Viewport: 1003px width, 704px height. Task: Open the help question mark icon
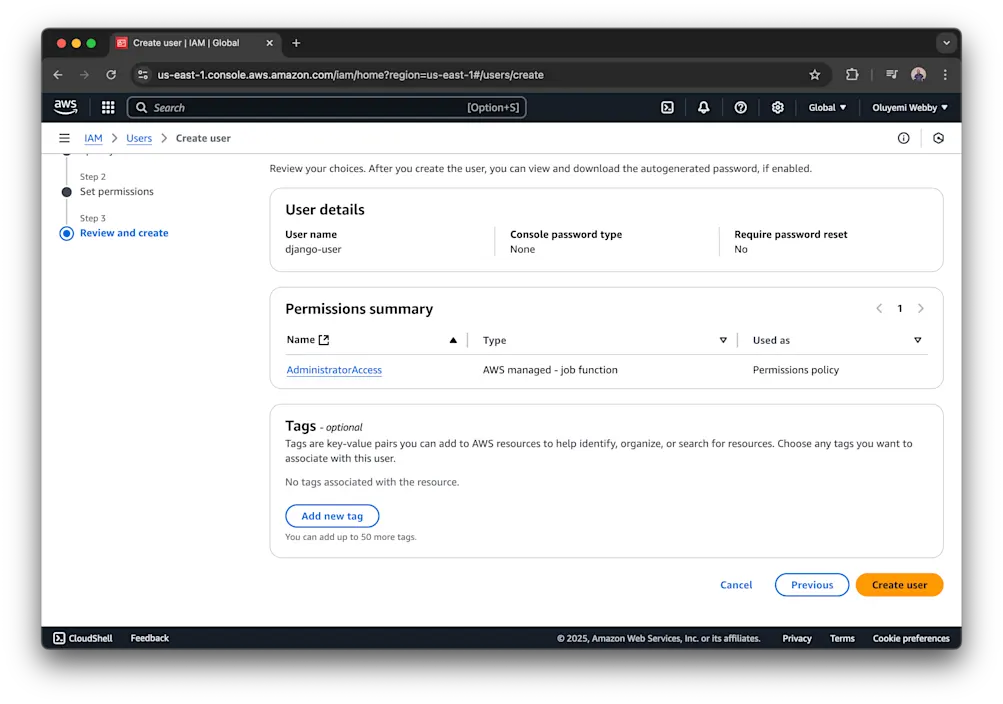tap(740, 107)
